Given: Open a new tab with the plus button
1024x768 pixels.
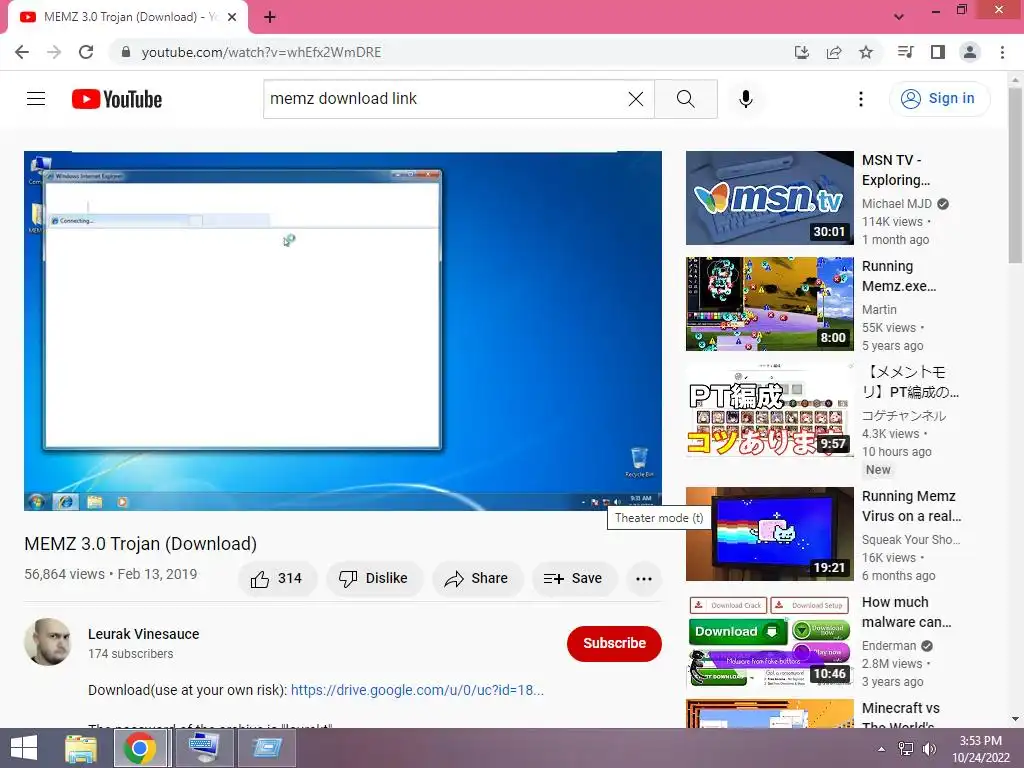Looking at the screenshot, I should [x=270, y=17].
